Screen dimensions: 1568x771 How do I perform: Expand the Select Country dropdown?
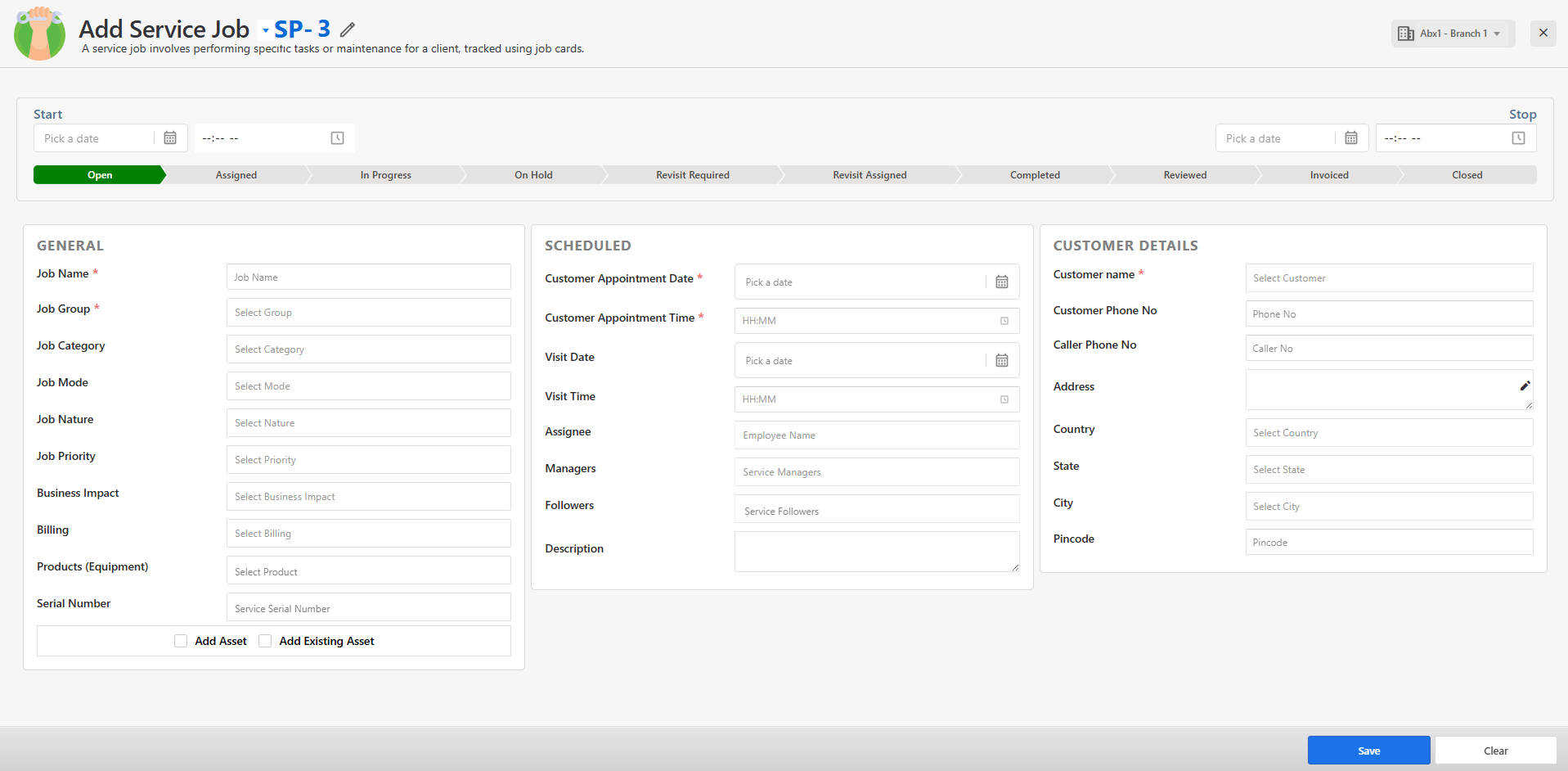click(x=1388, y=433)
